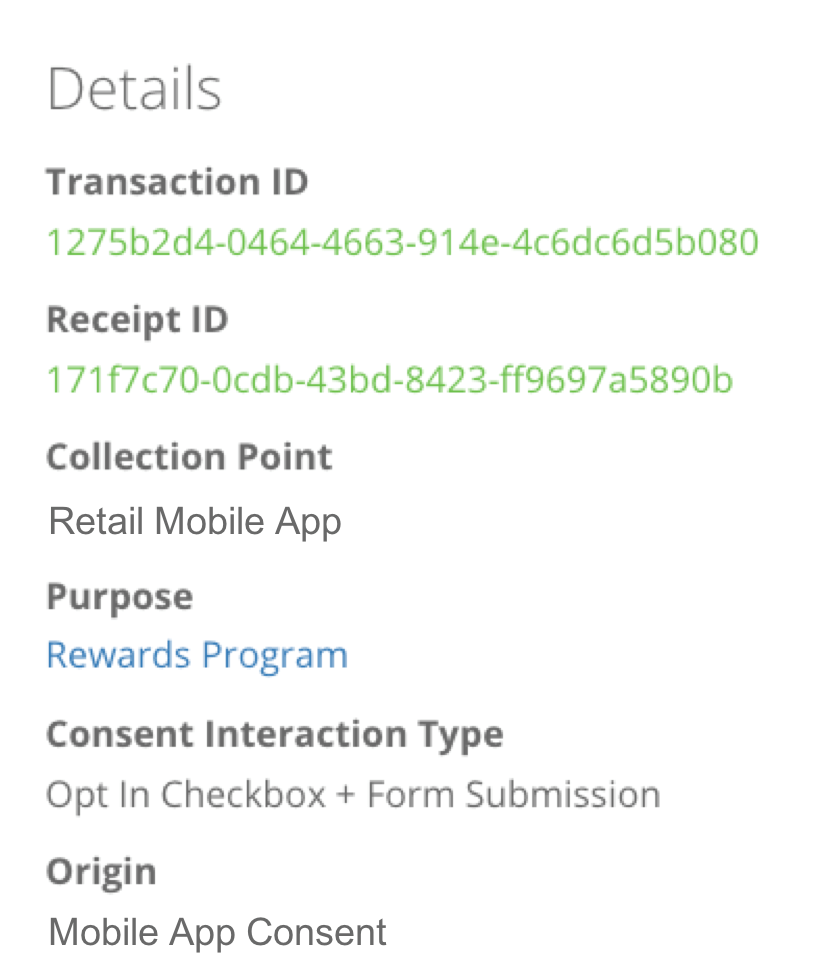Click the consent type value text
Image resolution: width=814 pixels, height=974 pixels.
tap(353, 795)
